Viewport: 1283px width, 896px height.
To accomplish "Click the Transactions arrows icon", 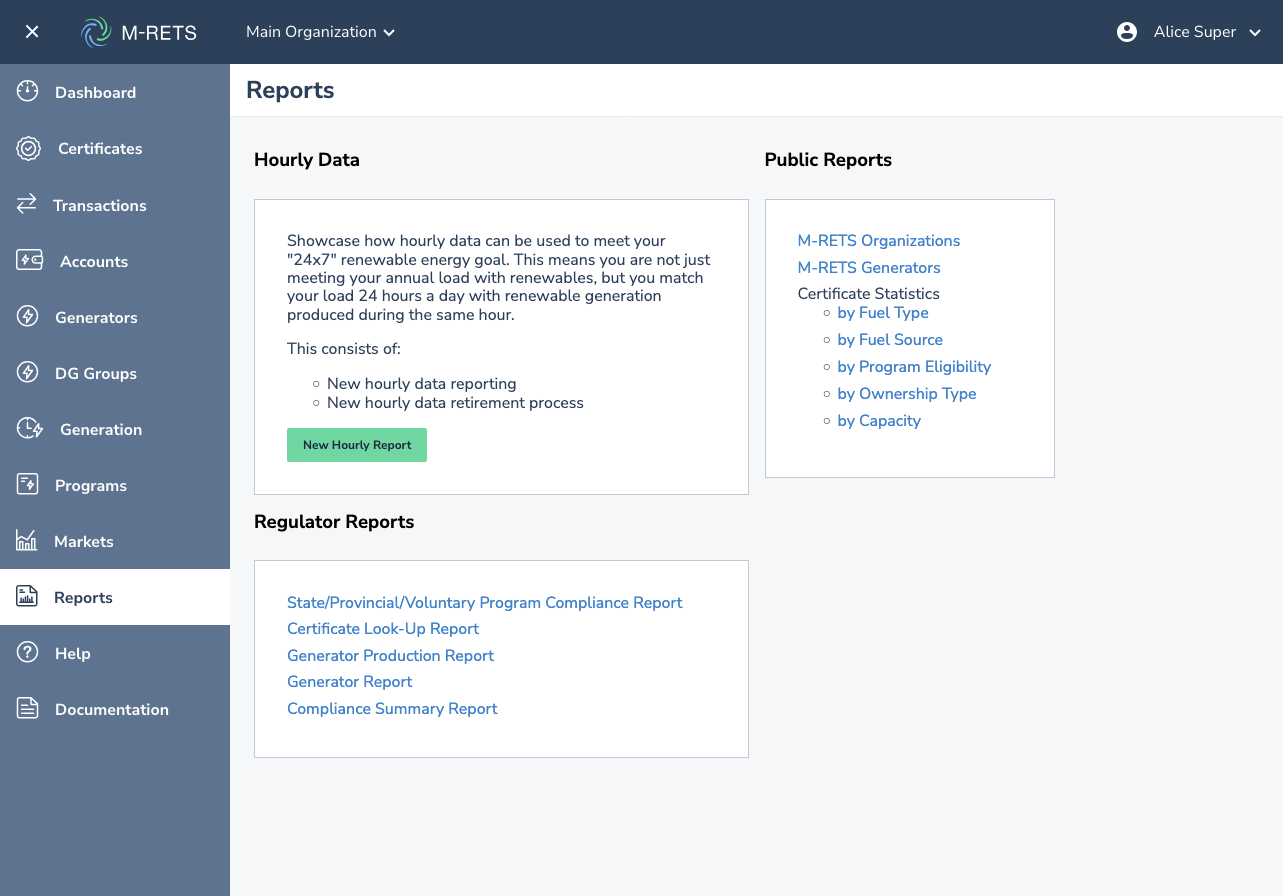I will click(x=27, y=204).
